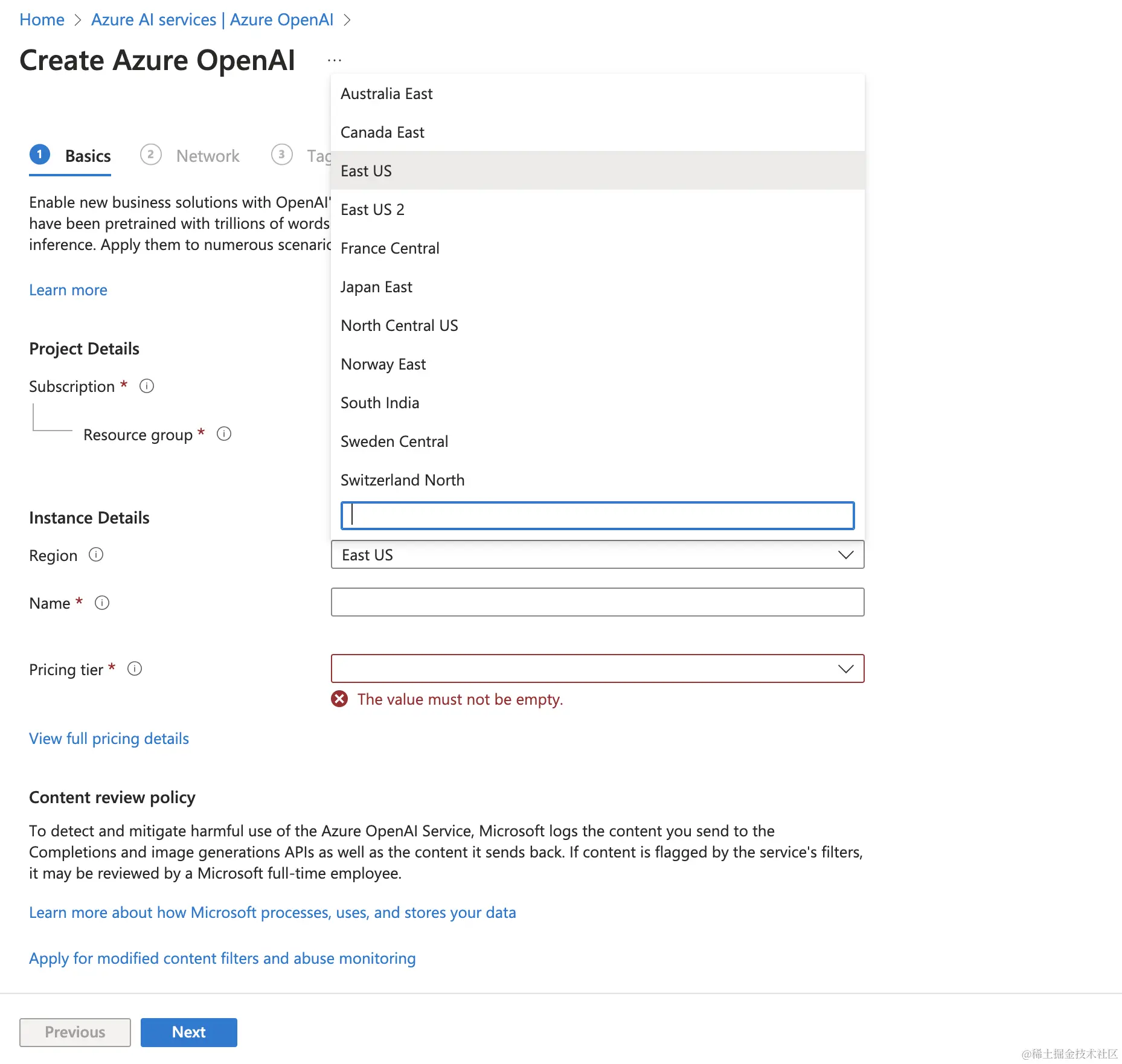The image size is (1122, 1064).
Task: Open the more options ellipsis menu
Action: click(x=335, y=60)
